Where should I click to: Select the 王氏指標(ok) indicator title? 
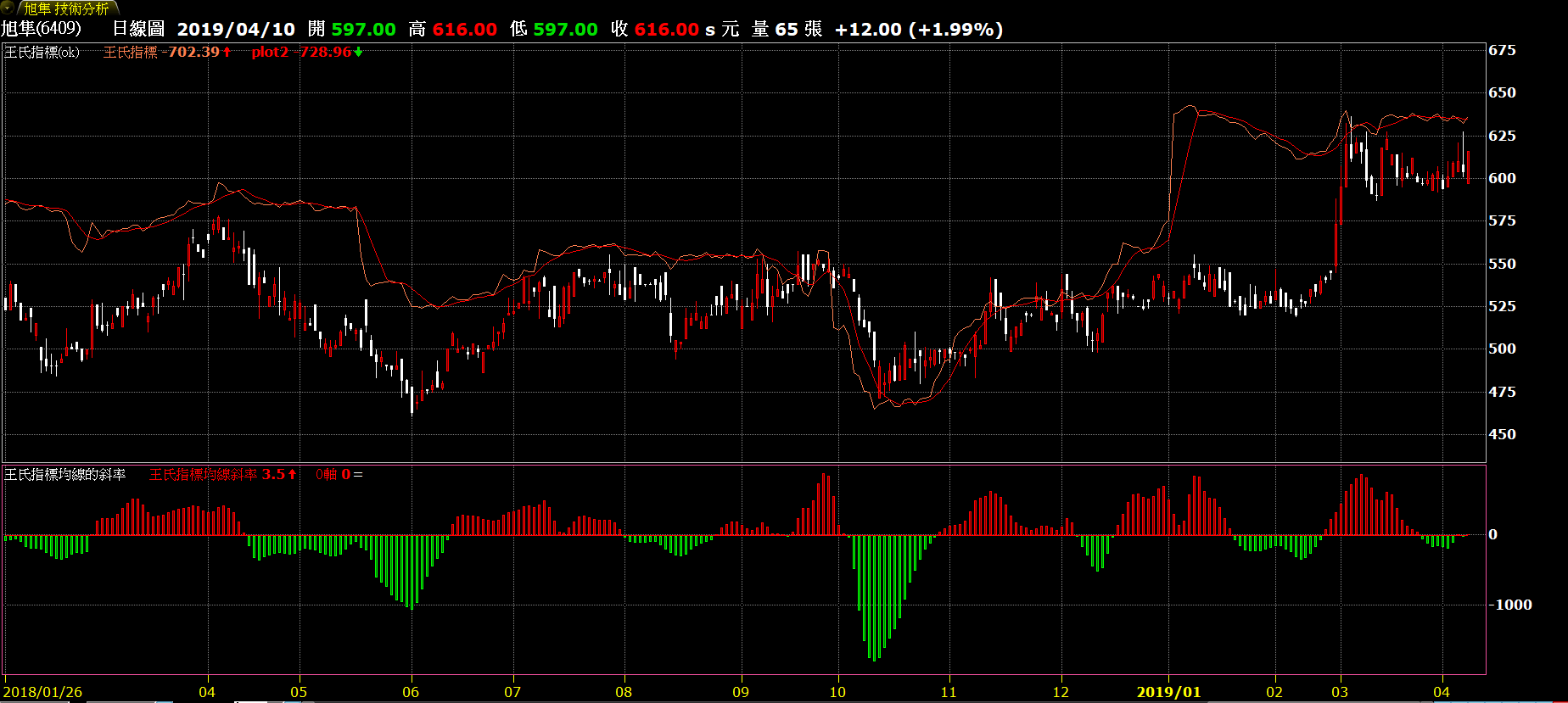tap(42, 53)
